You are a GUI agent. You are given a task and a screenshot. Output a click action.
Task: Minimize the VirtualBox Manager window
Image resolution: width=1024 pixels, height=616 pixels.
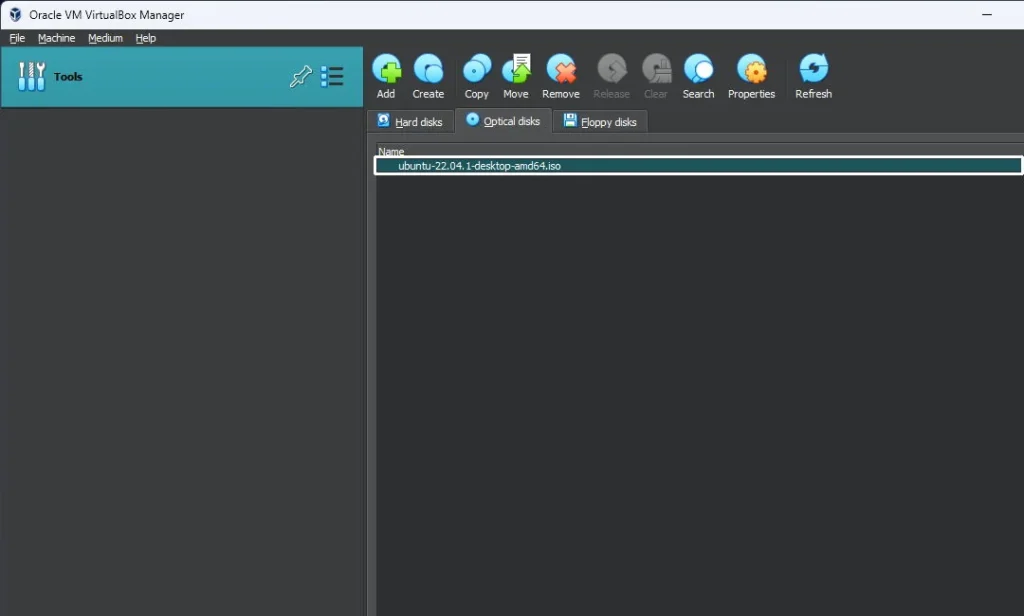987,14
